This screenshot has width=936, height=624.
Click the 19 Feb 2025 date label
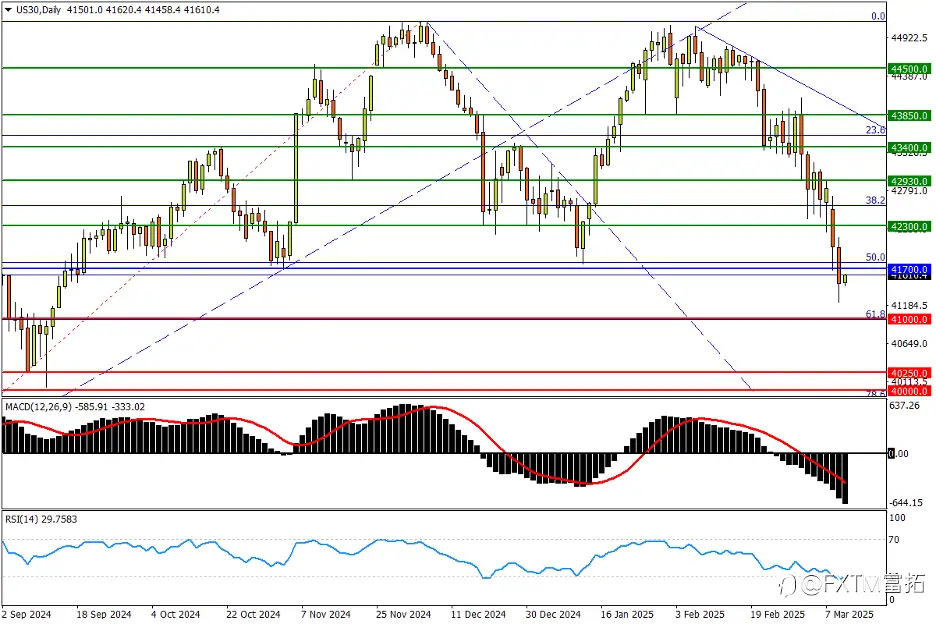pyautogui.click(x=777, y=614)
